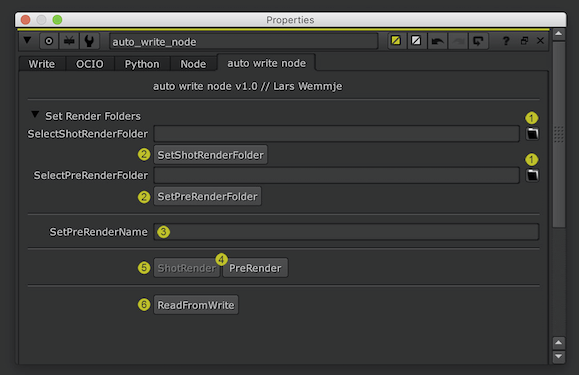Viewport: 579px width, 375px height.
Task: Click the ShotRender button
Action: [187, 268]
